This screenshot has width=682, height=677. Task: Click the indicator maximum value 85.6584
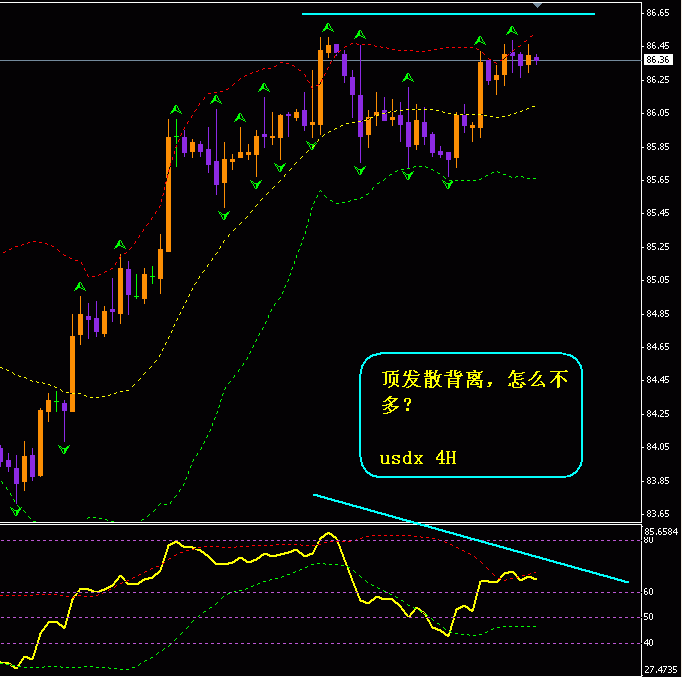(x=661, y=531)
